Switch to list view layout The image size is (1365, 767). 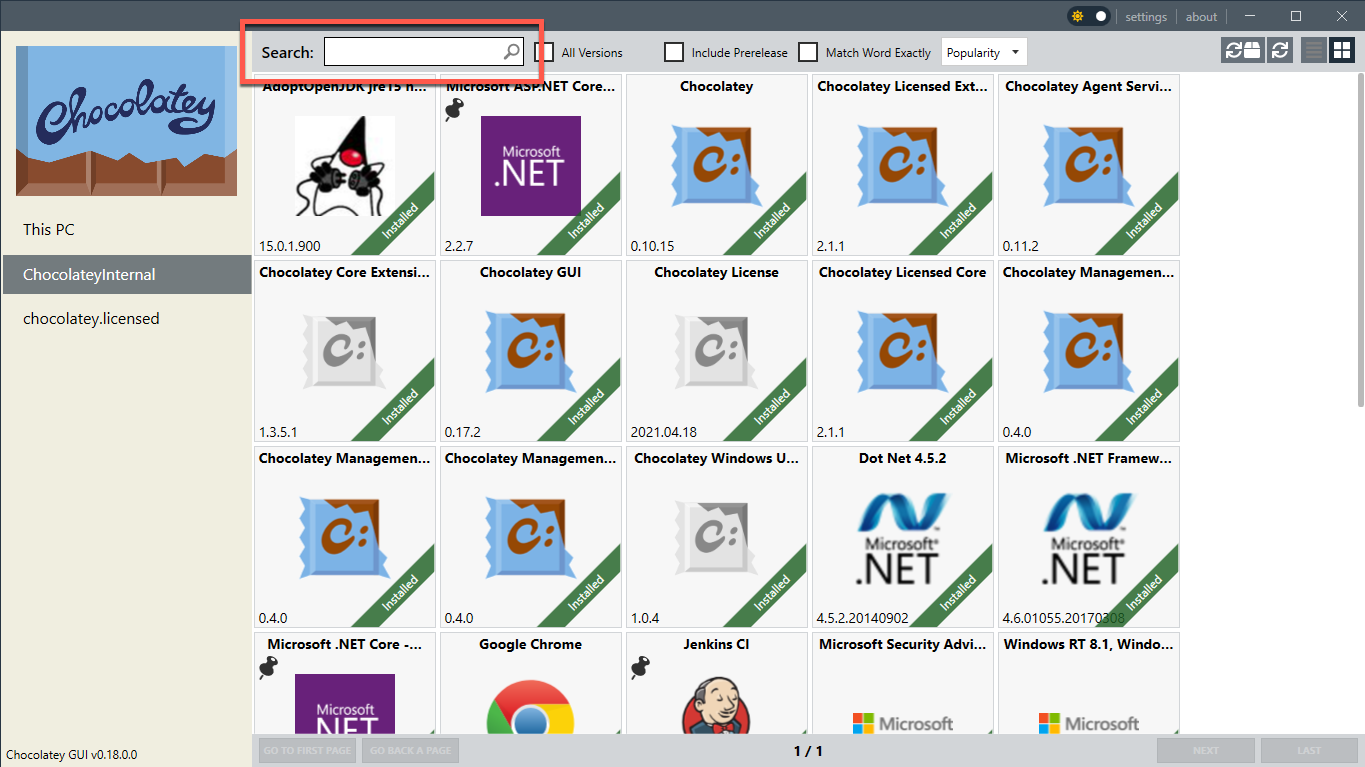(x=1314, y=51)
